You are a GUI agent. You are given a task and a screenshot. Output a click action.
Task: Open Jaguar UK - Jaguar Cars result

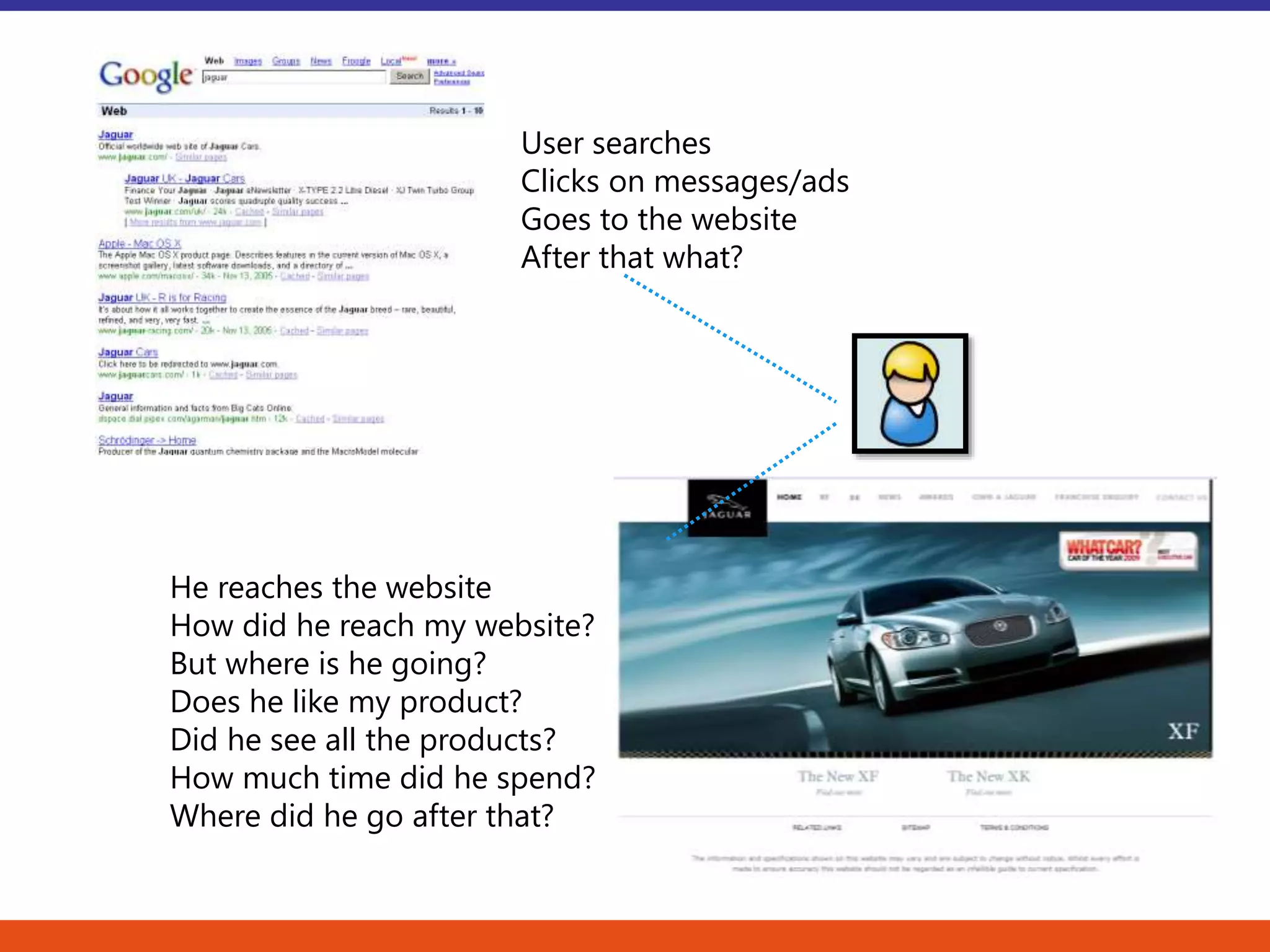pos(185,178)
